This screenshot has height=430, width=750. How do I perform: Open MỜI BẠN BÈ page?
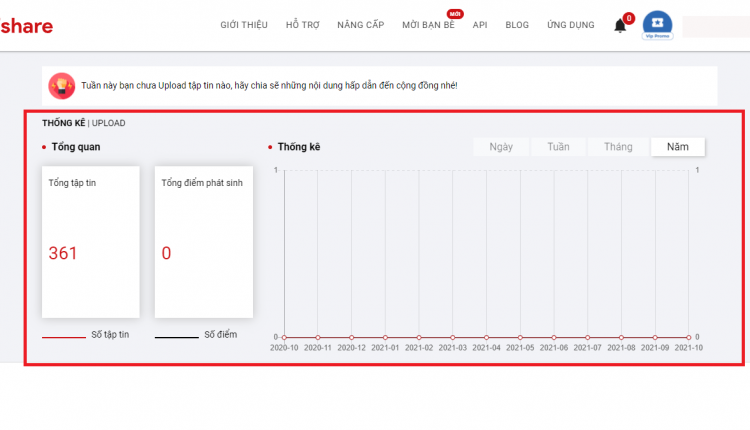point(428,25)
